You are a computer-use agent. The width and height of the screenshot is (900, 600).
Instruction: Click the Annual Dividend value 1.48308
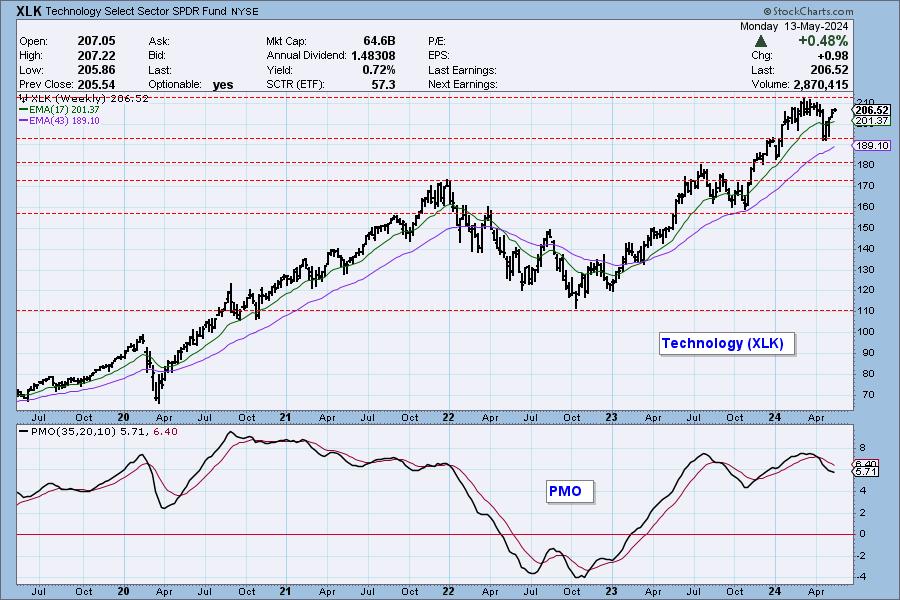373,56
